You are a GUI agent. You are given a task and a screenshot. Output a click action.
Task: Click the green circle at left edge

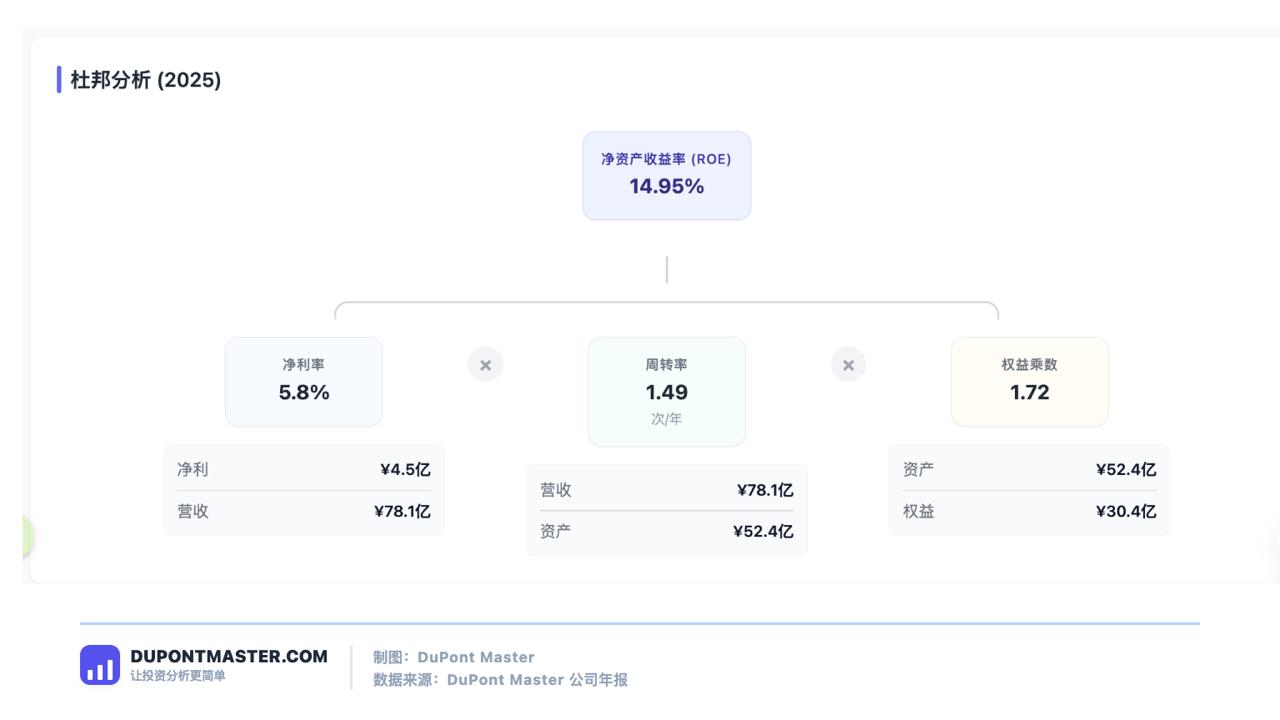(x=28, y=537)
